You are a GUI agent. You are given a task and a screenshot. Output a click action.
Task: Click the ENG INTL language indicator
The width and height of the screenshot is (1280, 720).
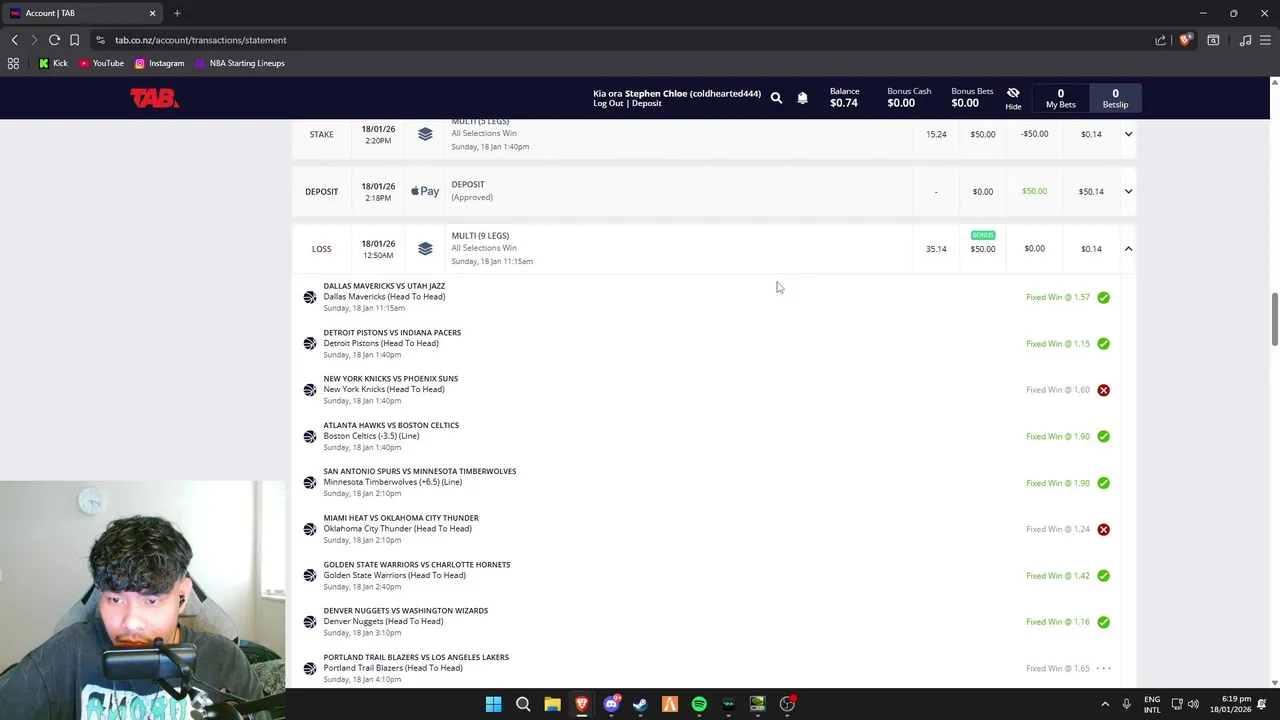1152,704
